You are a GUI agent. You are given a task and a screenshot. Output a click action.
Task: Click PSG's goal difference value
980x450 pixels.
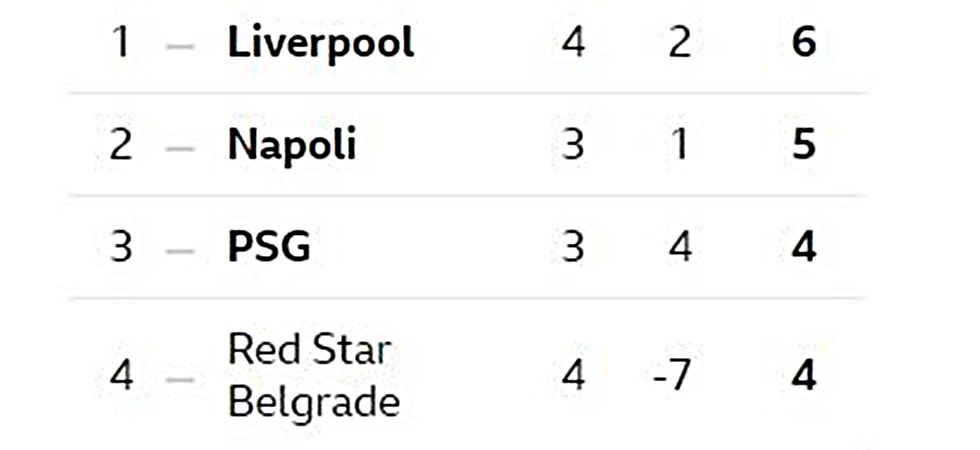pyautogui.click(x=680, y=247)
